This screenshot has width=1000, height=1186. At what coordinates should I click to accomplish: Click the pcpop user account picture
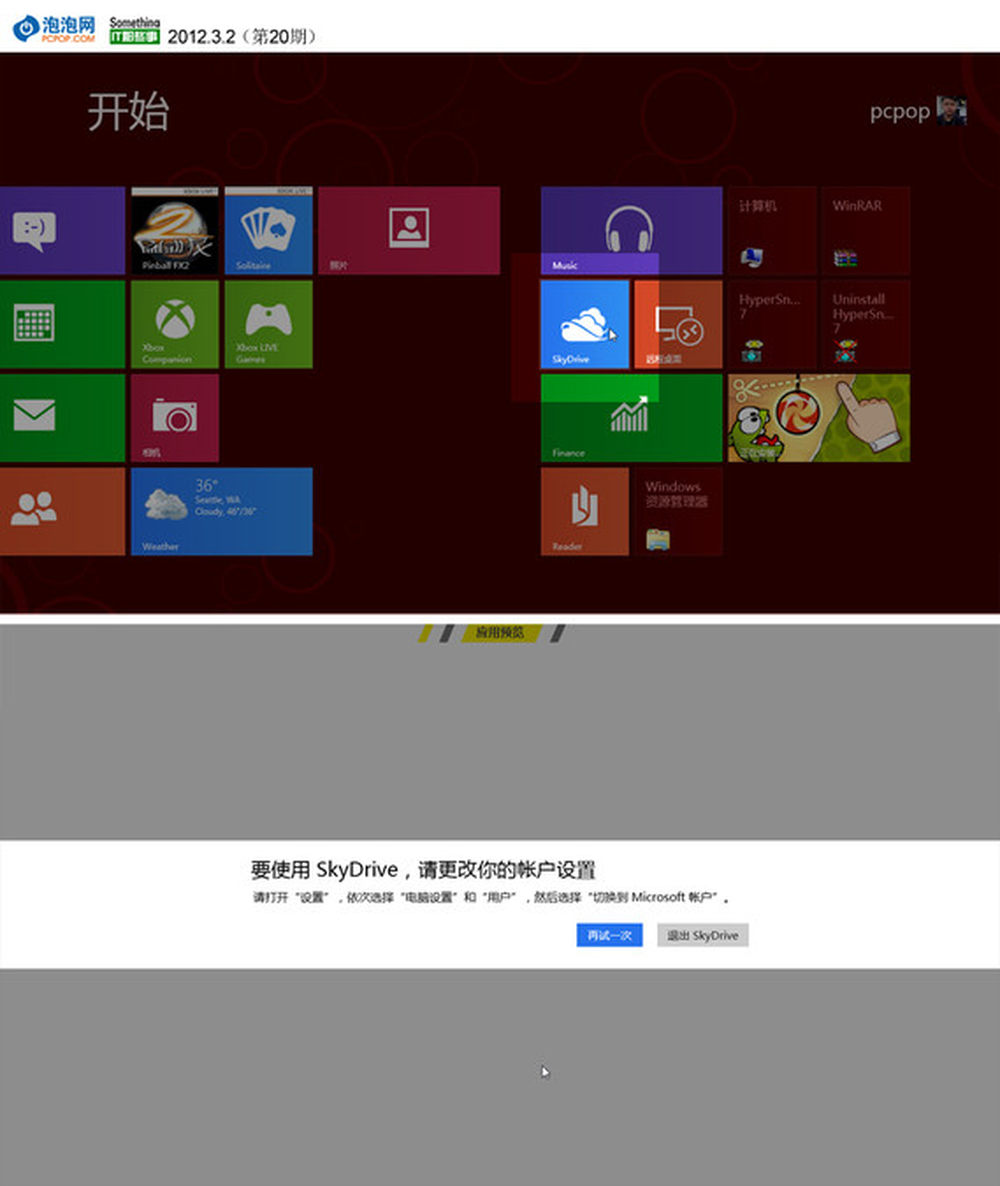[952, 111]
